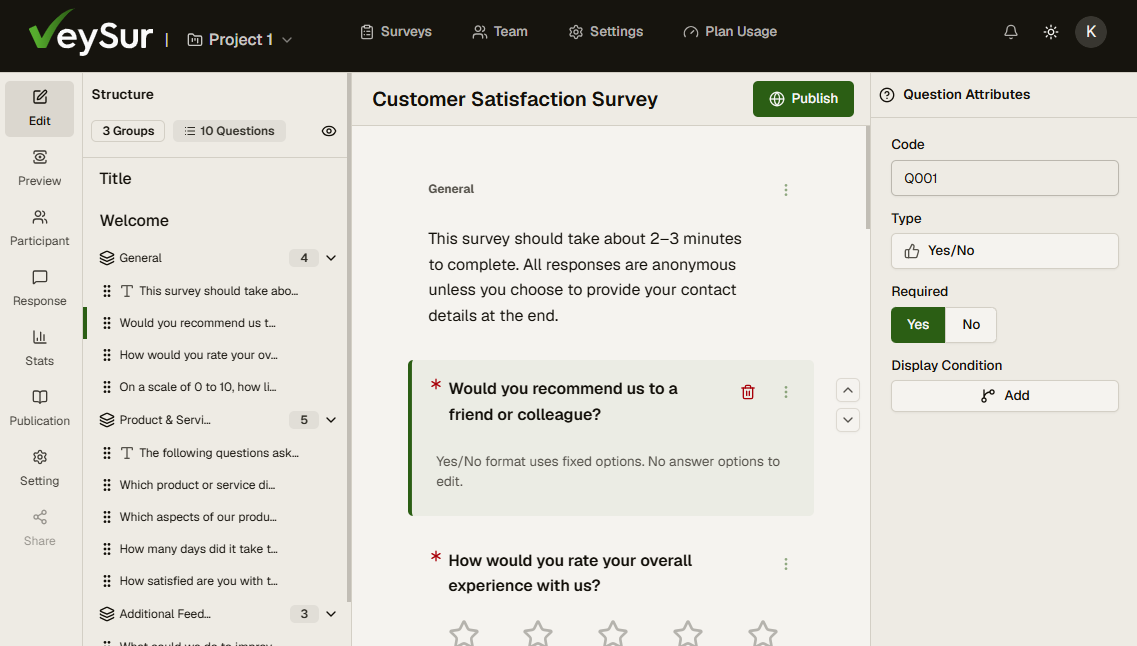Open the Stats sidebar item
The height and width of the screenshot is (646, 1137).
coord(39,349)
